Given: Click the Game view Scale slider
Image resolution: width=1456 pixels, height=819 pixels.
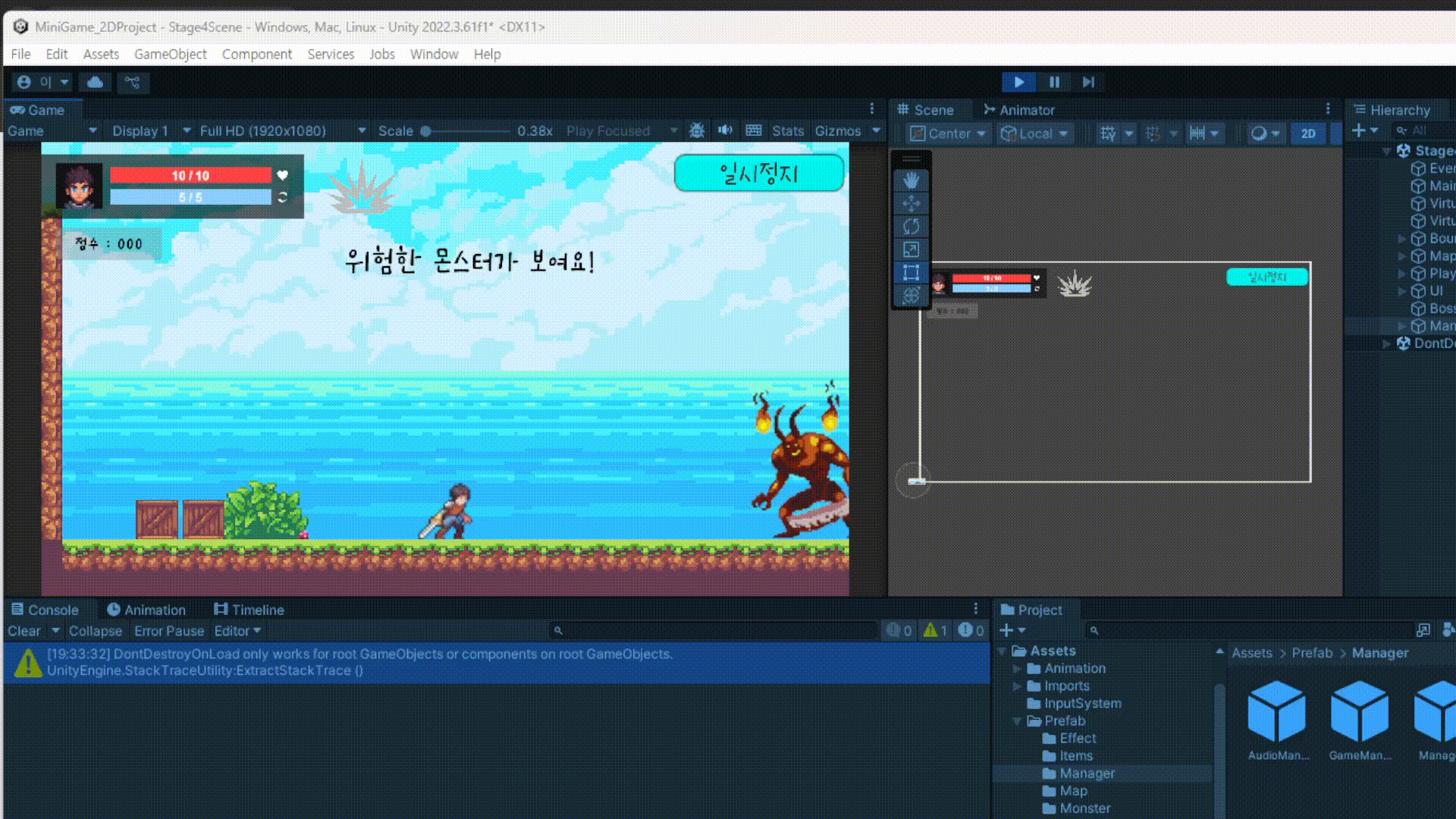Looking at the screenshot, I should click(x=466, y=130).
